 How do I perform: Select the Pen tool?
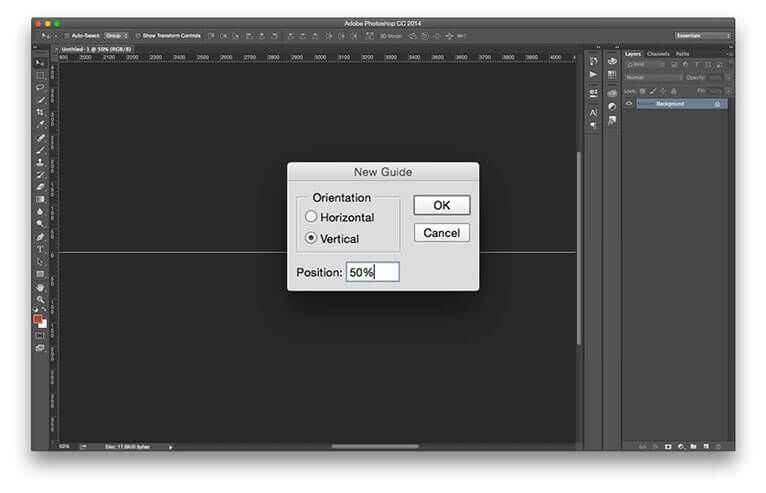click(x=40, y=237)
